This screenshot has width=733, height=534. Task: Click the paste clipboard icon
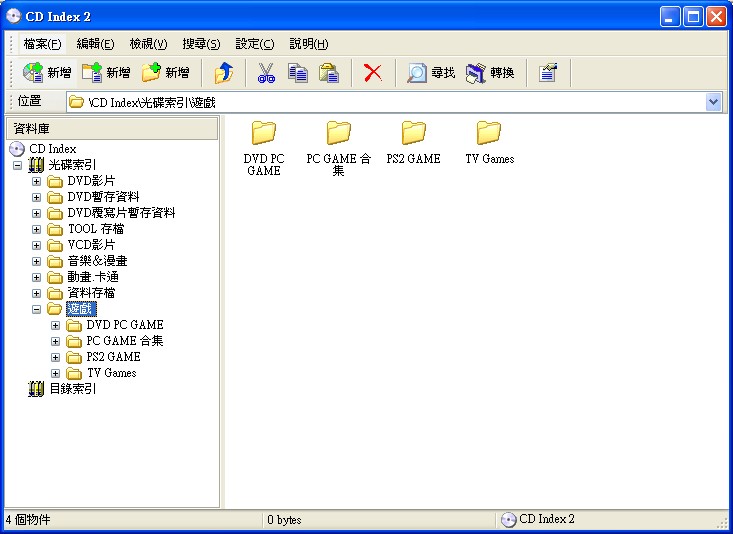[x=328, y=73]
